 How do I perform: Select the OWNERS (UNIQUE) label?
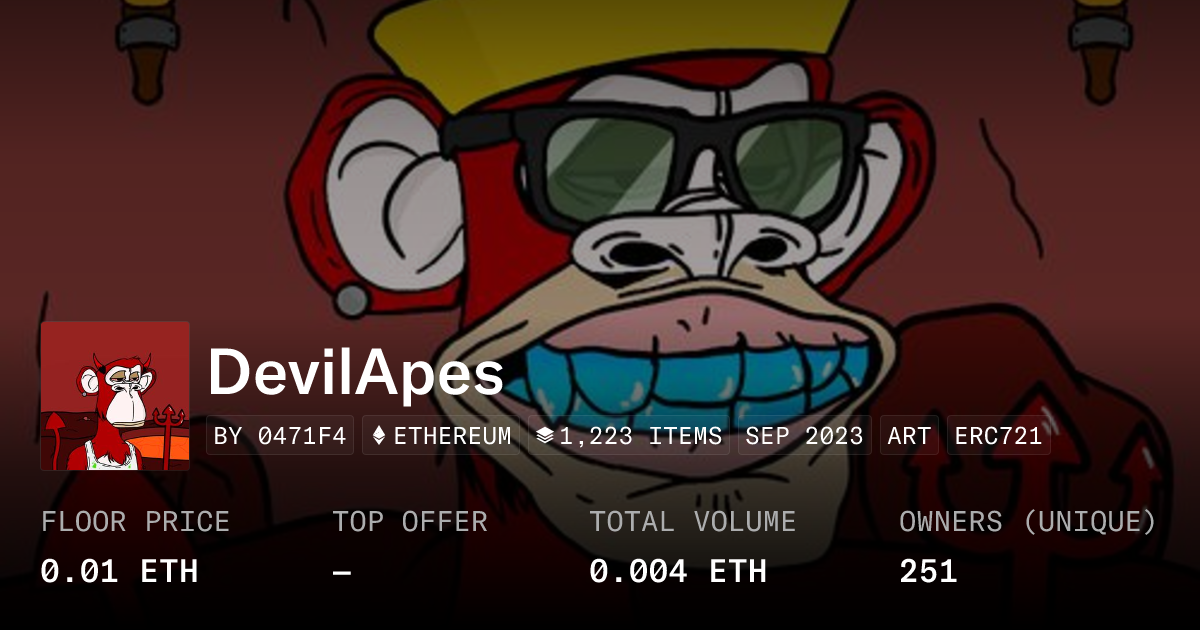click(x=1028, y=522)
